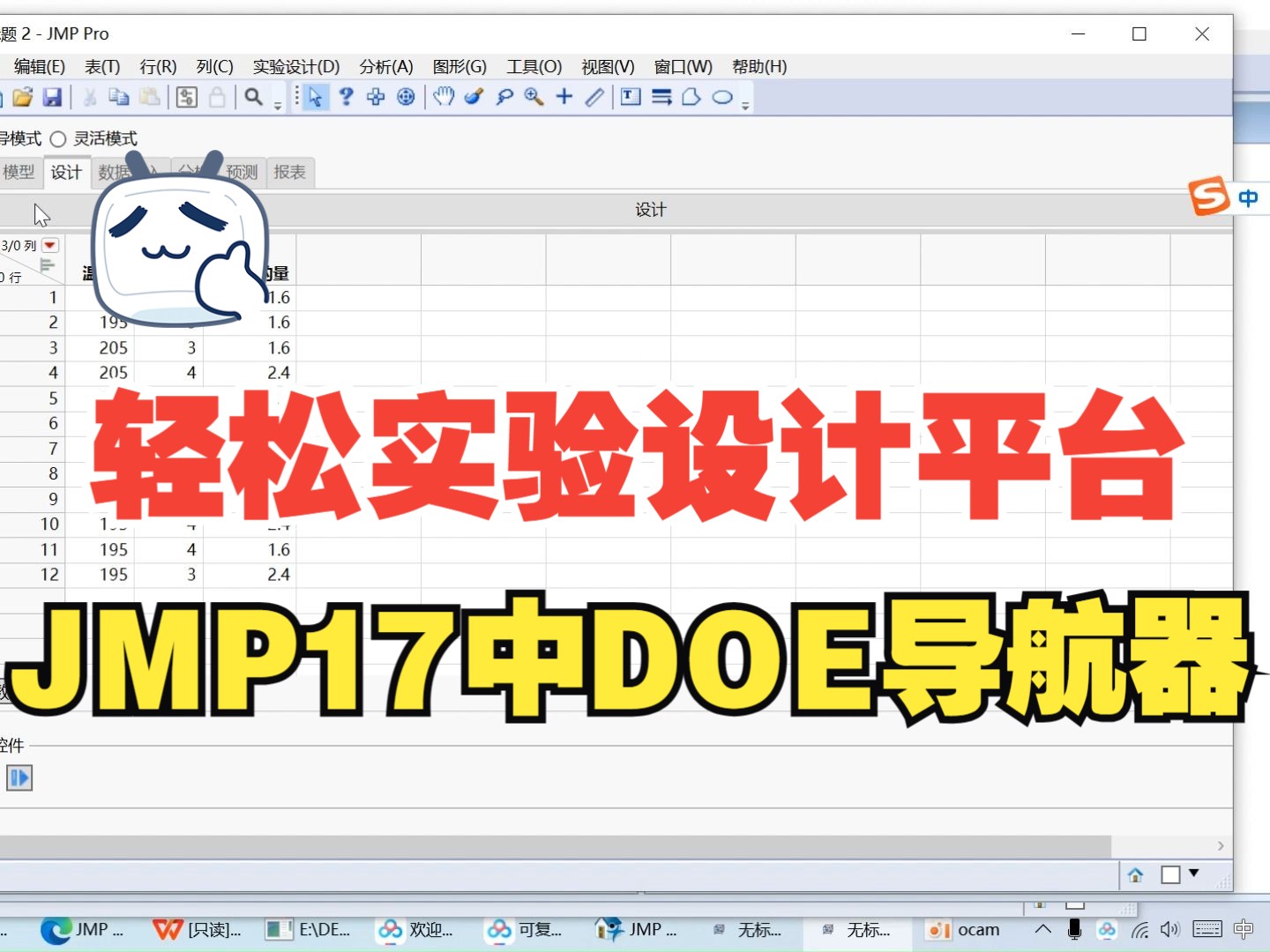Switch to the 设计 tab
This screenshot has width=1270, height=952.
click(x=66, y=173)
